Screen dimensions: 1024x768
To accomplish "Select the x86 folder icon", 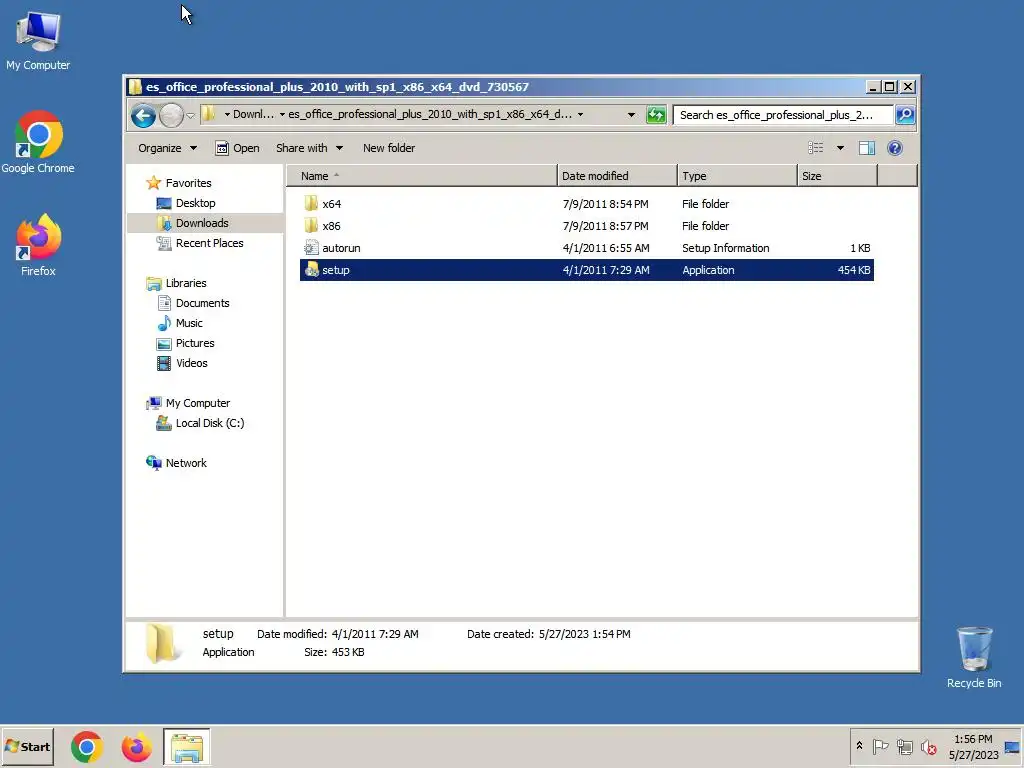I will (x=312, y=226).
